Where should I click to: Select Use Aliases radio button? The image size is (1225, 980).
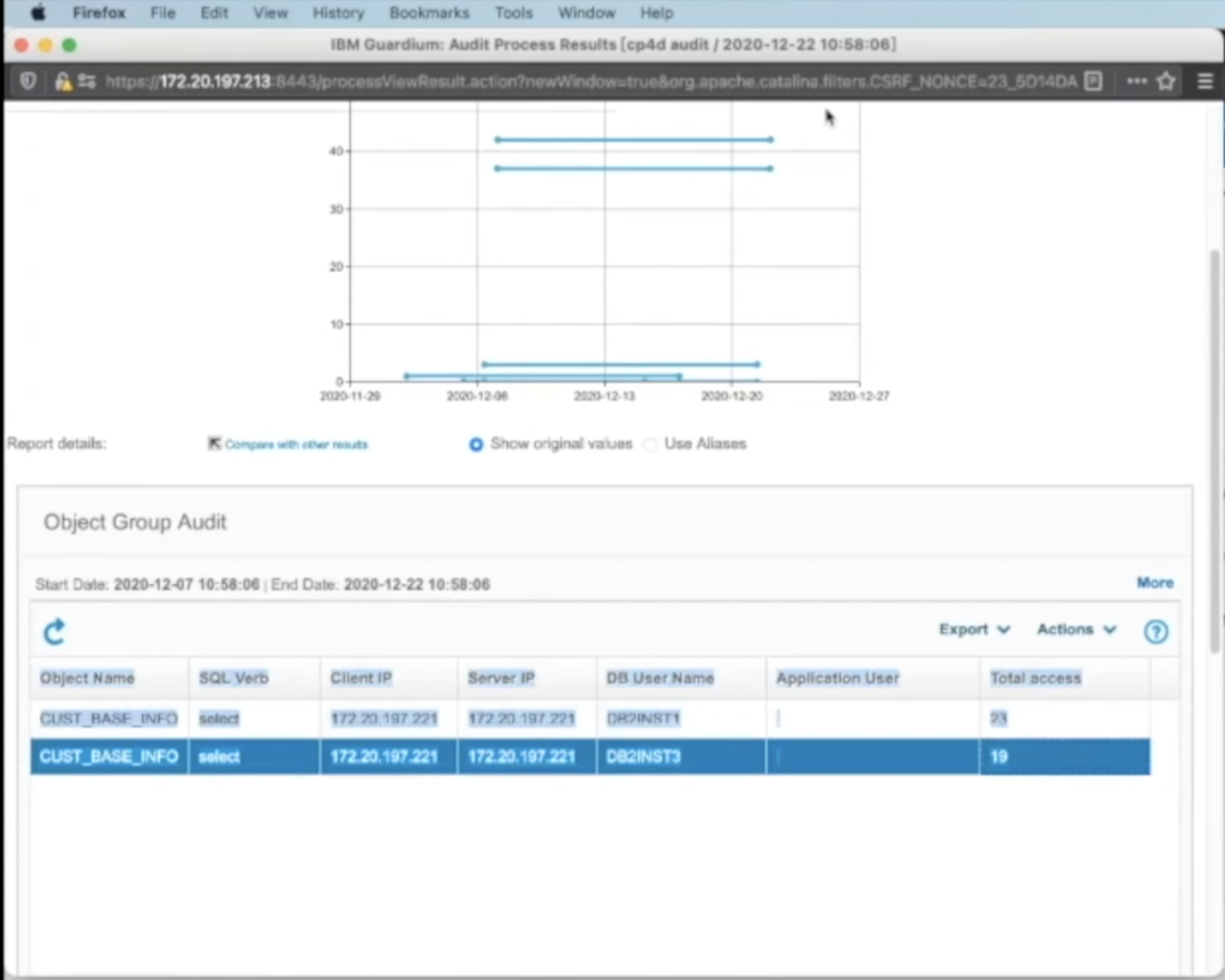tap(651, 444)
